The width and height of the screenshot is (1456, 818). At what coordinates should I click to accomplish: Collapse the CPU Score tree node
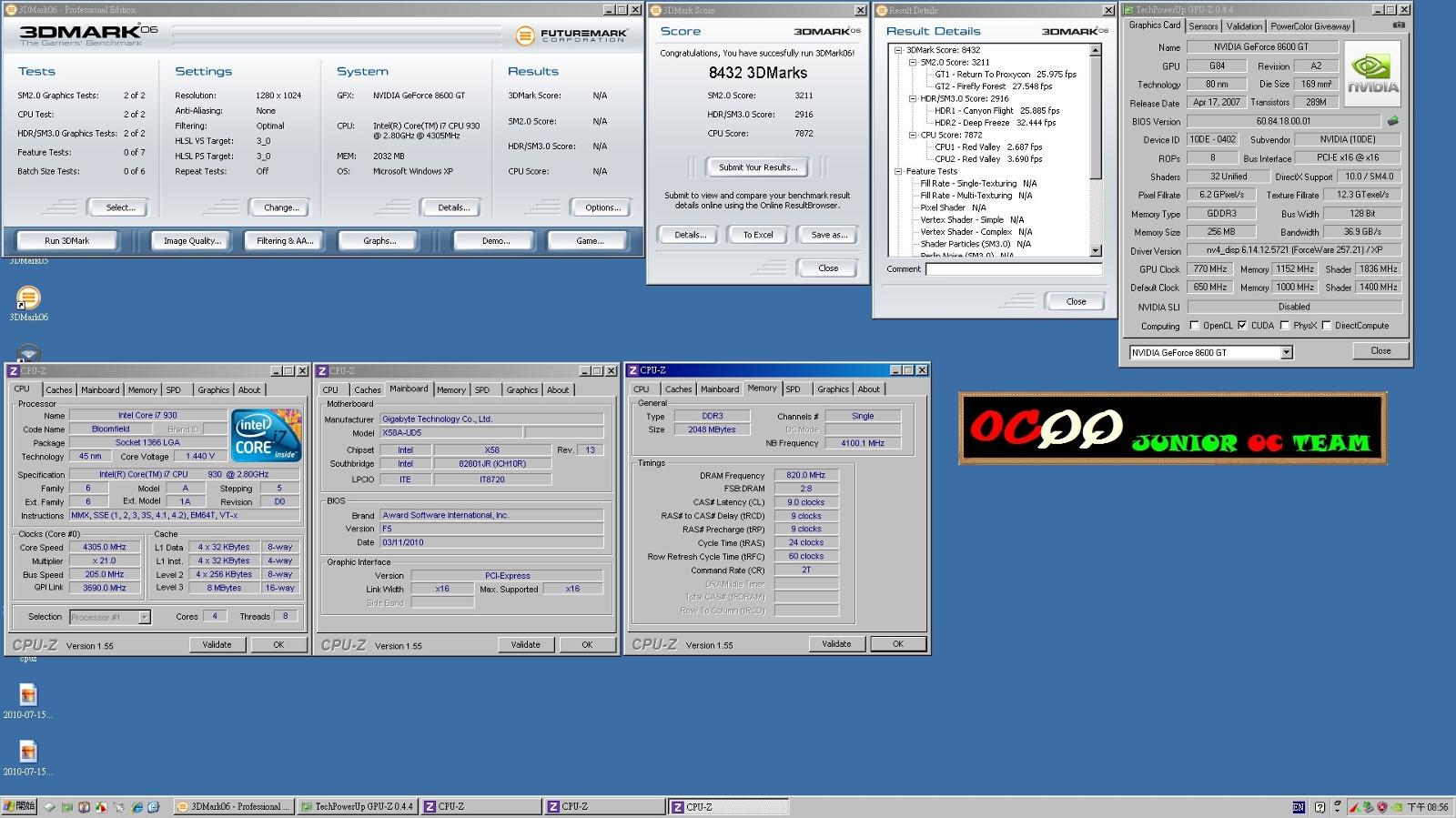pyautogui.click(x=913, y=135)
